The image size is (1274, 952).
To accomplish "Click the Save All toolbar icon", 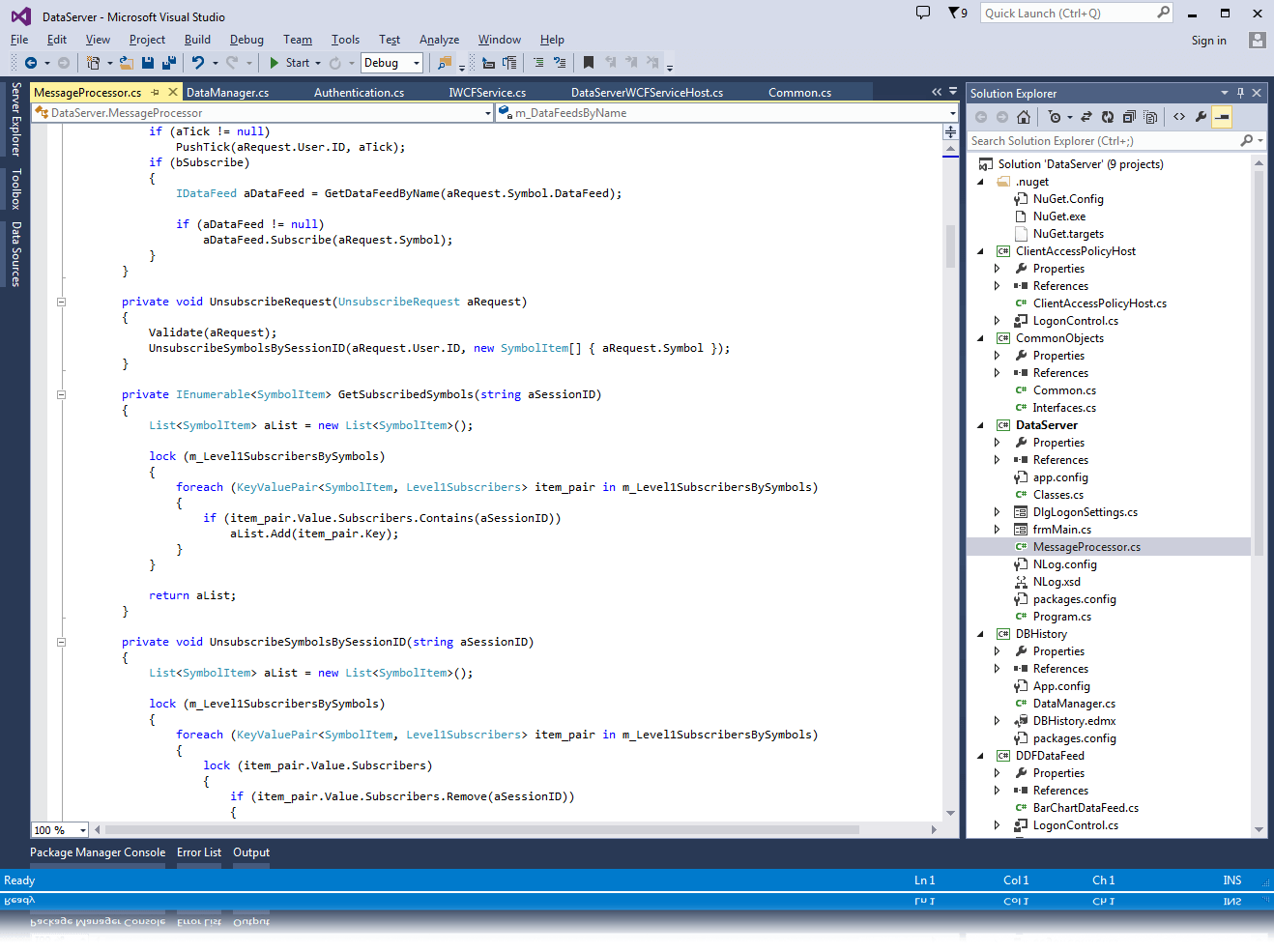I will pyautogui.click(x=169, y=63).
